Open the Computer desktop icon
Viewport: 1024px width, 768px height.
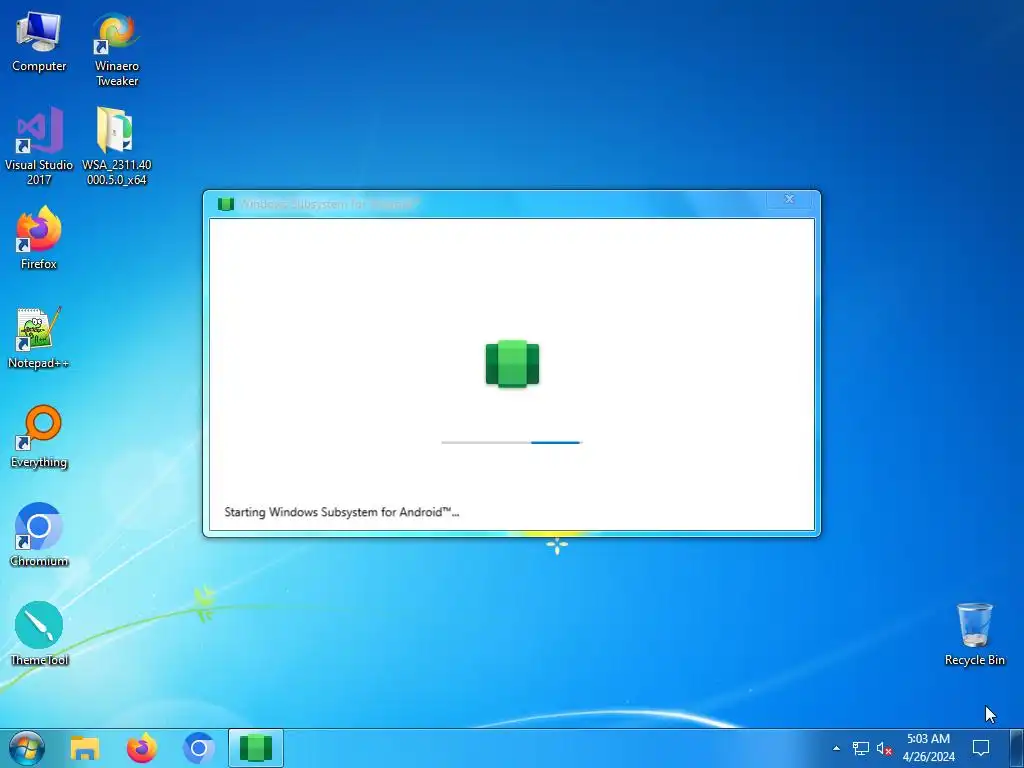pyautogui.click(x=39, y=42)
